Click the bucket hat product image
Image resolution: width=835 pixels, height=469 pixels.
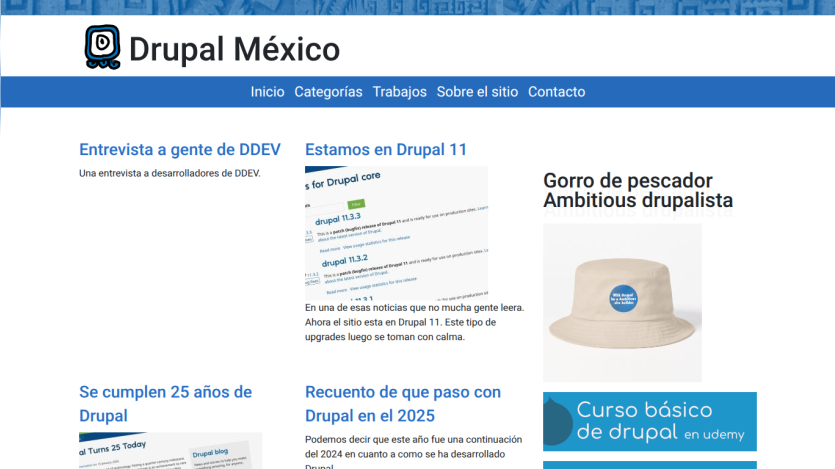(x=623, y=303)
